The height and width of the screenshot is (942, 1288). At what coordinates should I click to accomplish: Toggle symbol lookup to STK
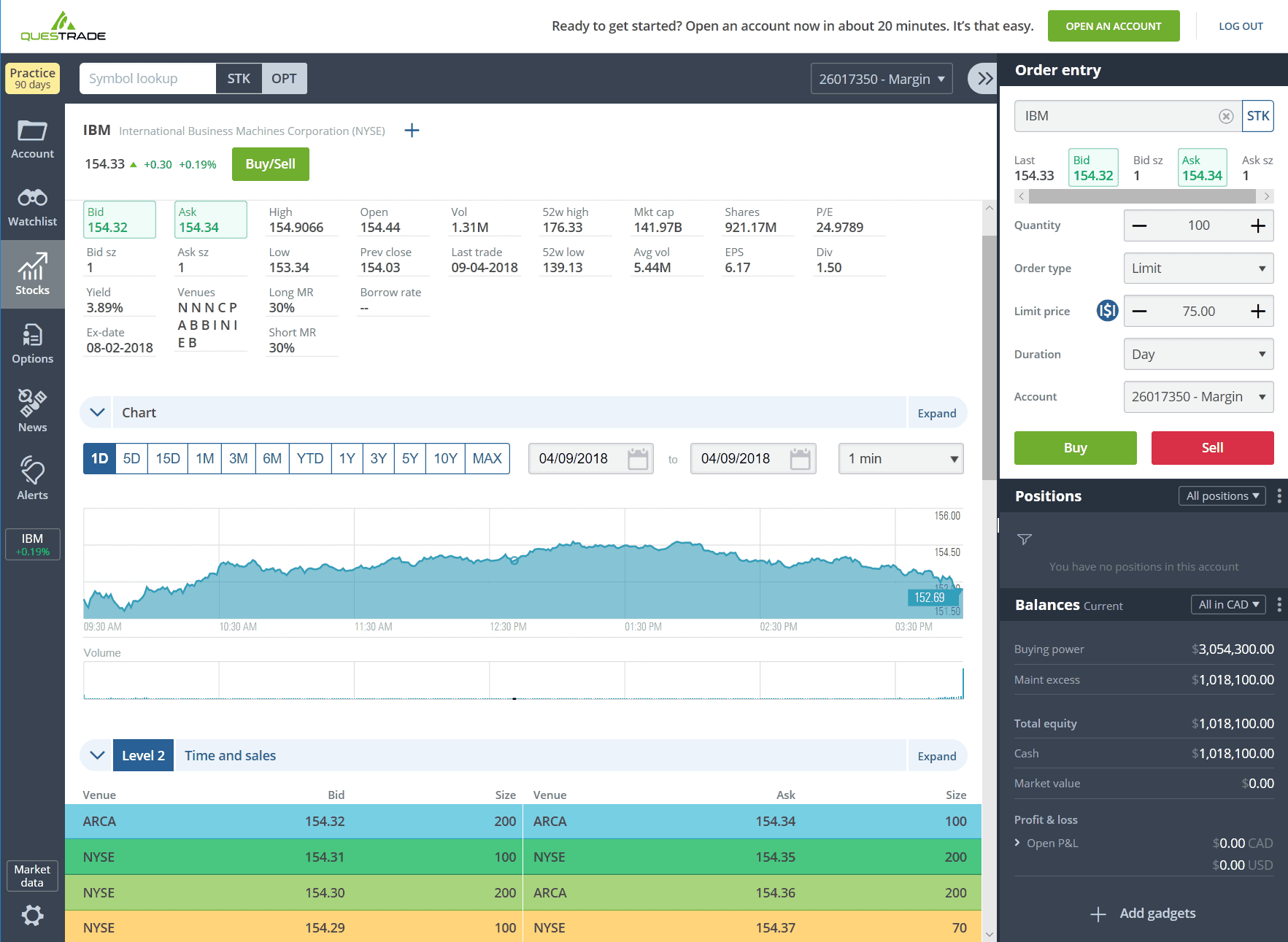click(239, 79)
